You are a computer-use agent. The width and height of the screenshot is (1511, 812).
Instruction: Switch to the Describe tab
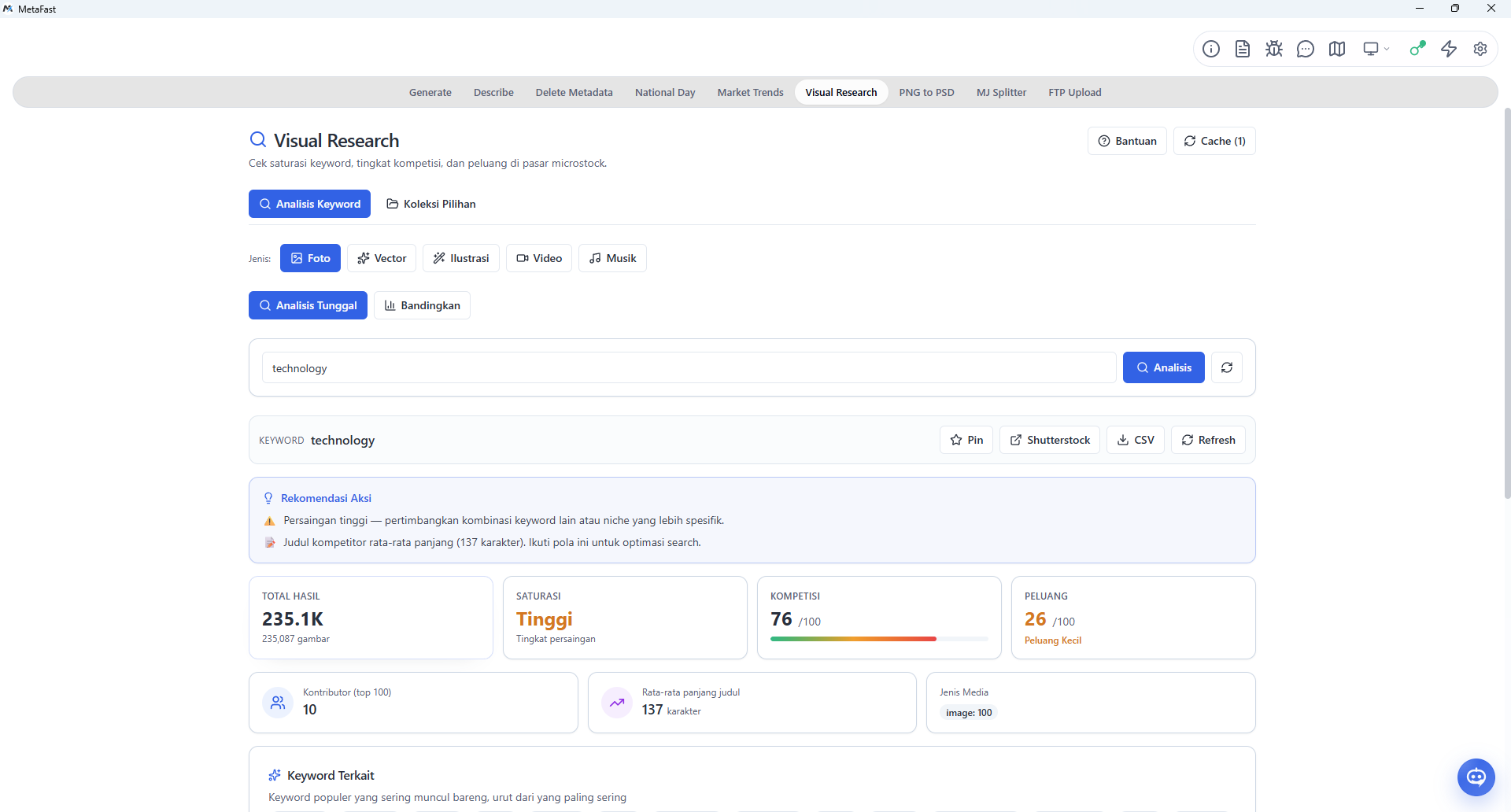click(x=493, y=92)
